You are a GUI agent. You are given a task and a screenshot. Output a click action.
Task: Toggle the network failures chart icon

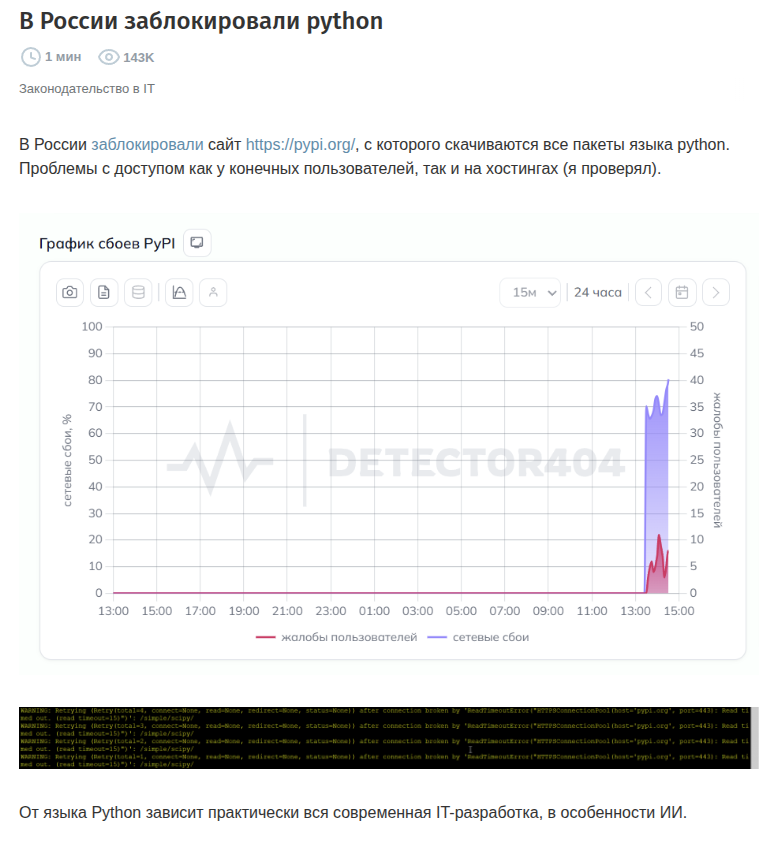pyautogui.click(x=179, y=293)
